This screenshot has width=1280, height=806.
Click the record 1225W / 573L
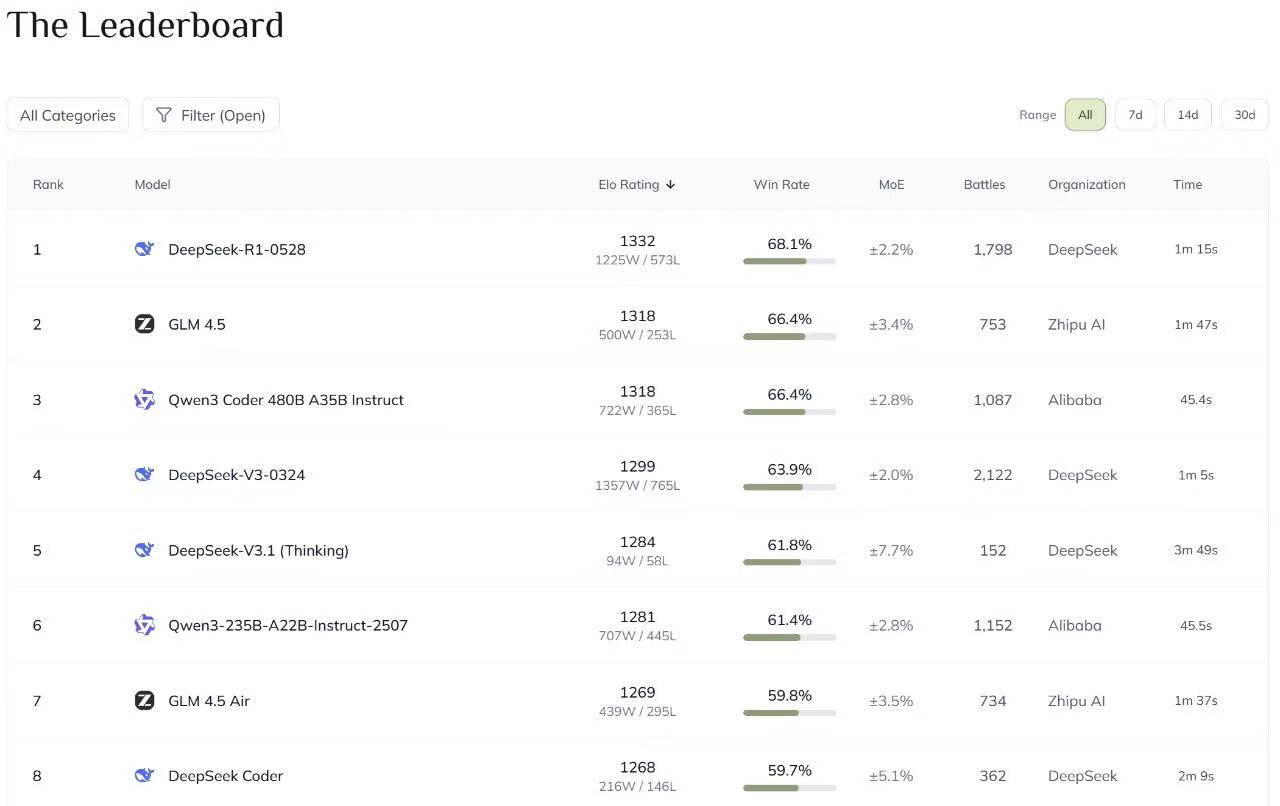637,260
